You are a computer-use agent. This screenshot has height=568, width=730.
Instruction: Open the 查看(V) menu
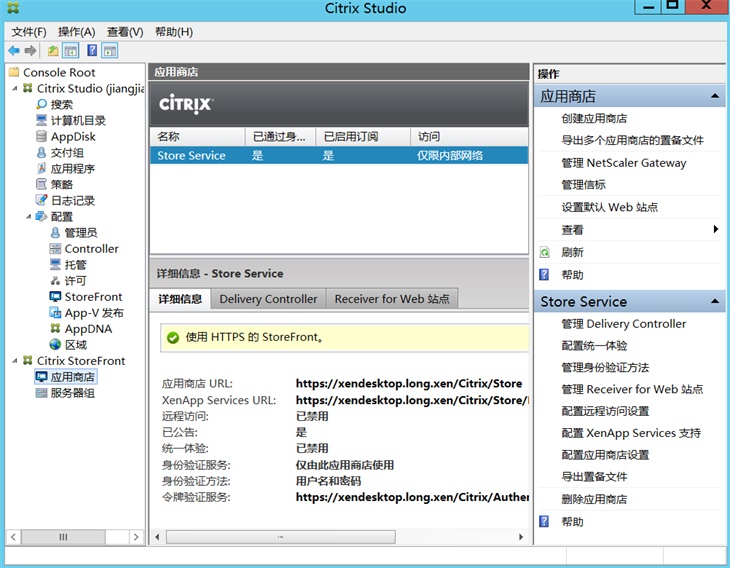[x=125, y=32]
